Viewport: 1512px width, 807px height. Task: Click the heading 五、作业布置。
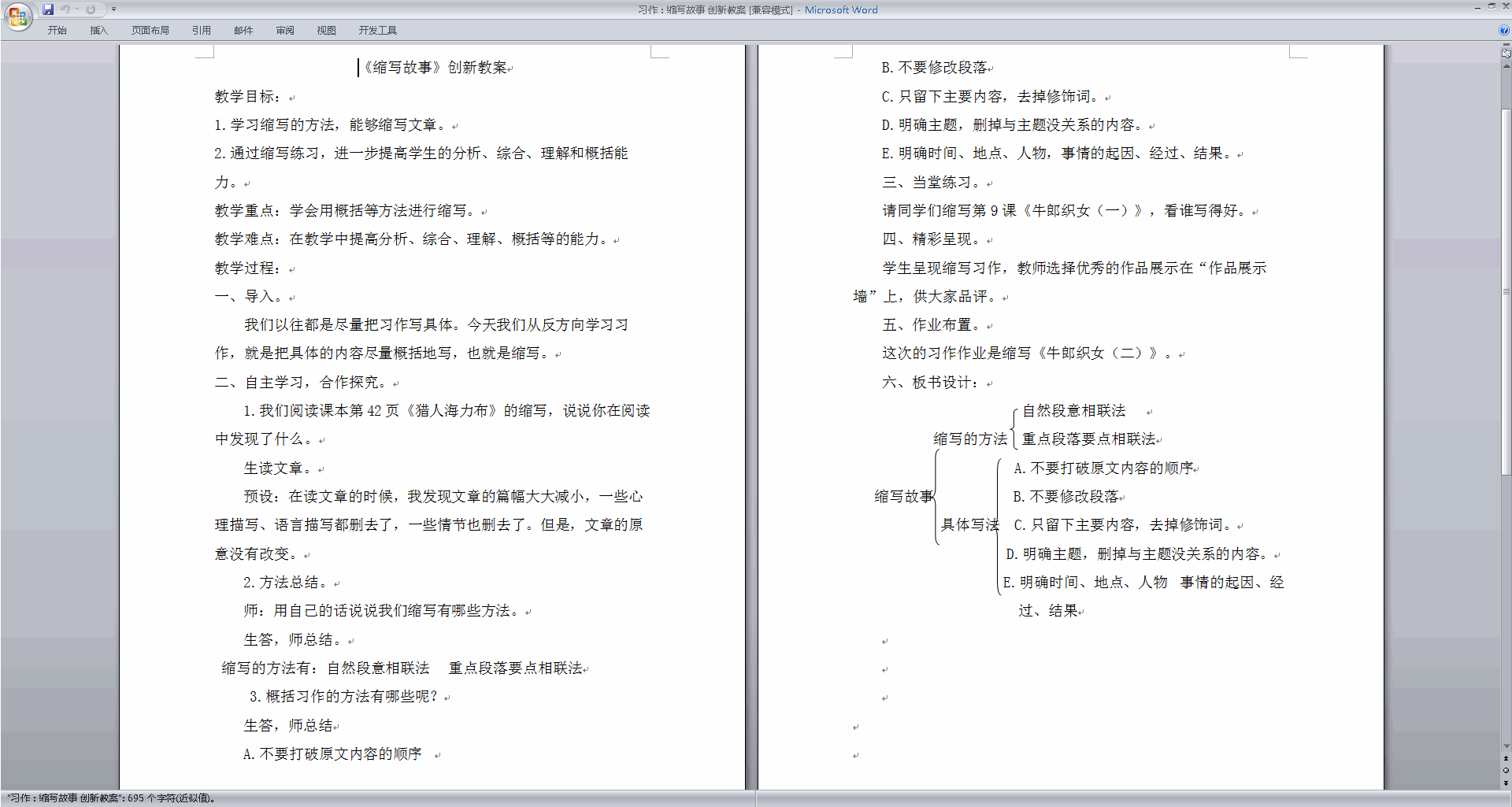932,325
